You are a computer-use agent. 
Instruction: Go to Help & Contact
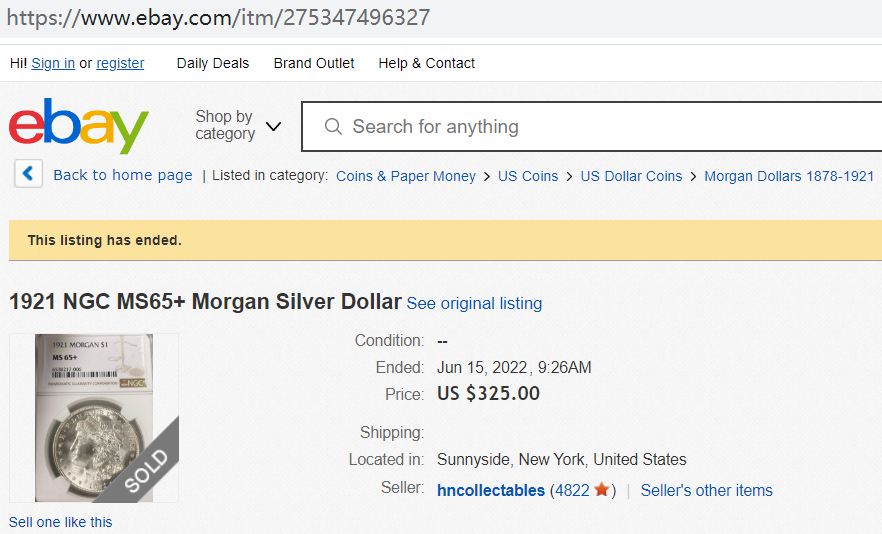(426, 63)
